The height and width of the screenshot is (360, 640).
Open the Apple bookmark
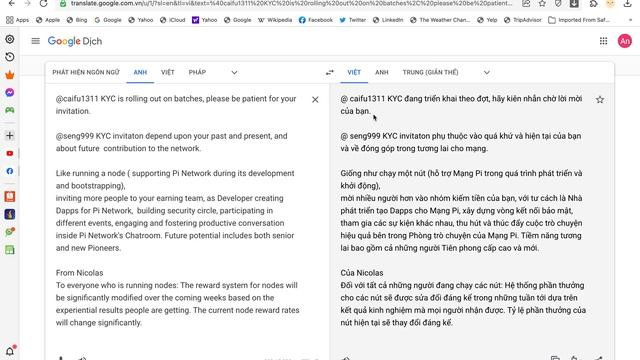(x=48, y=20)
